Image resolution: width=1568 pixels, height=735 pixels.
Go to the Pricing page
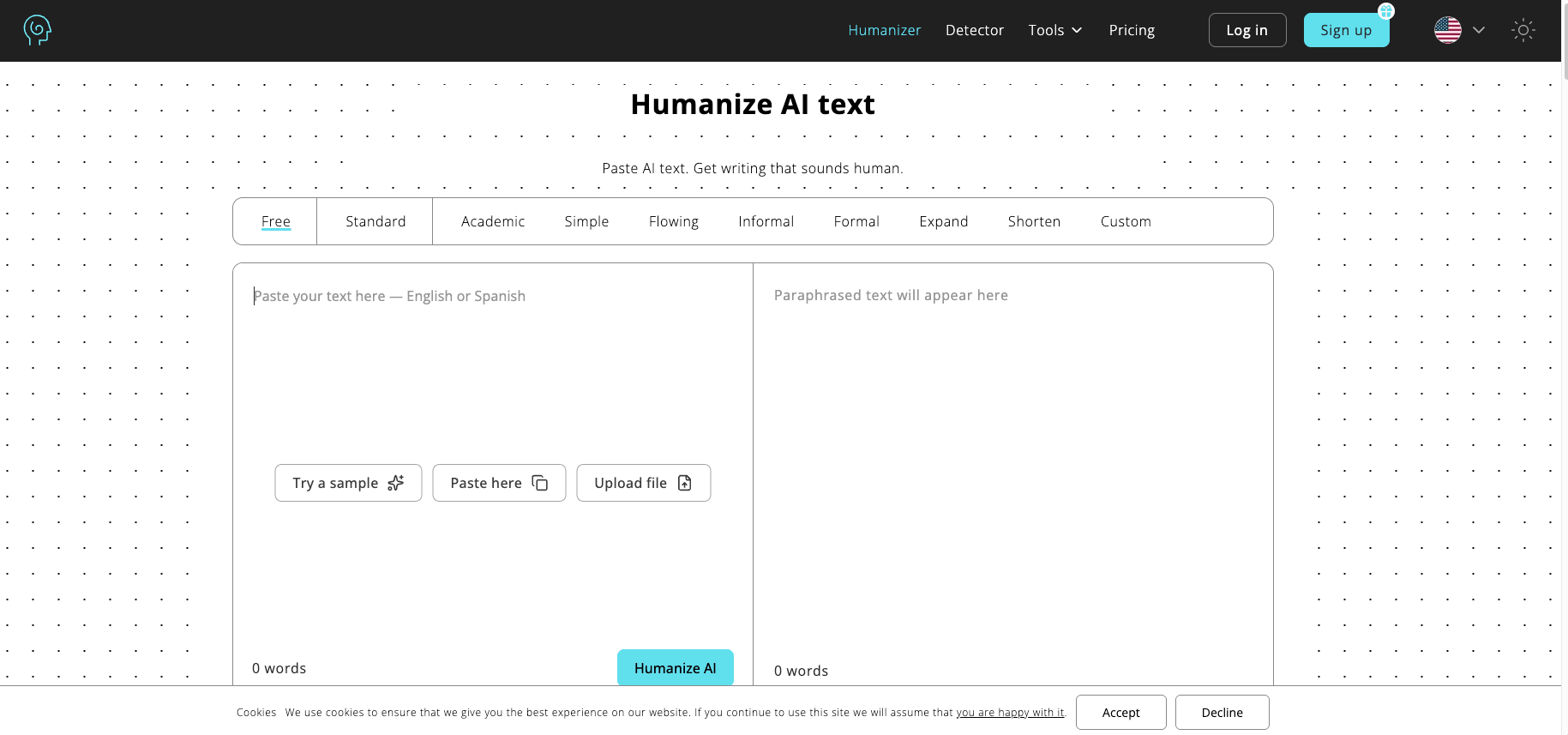[x=1132, y=30]
